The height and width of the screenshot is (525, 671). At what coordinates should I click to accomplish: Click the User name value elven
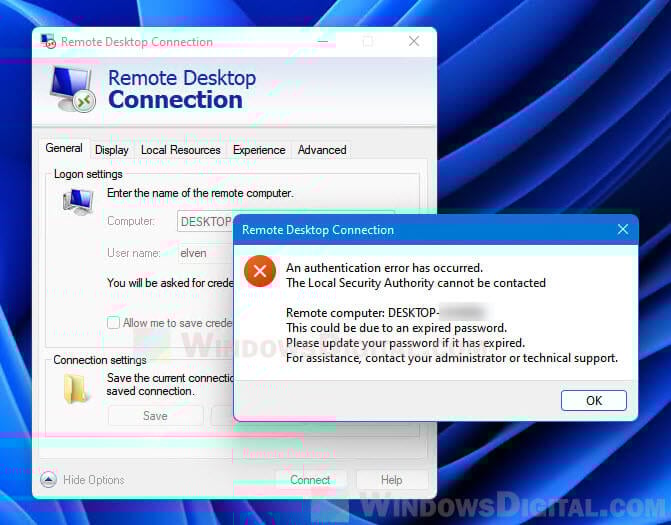tap(193, 253)
